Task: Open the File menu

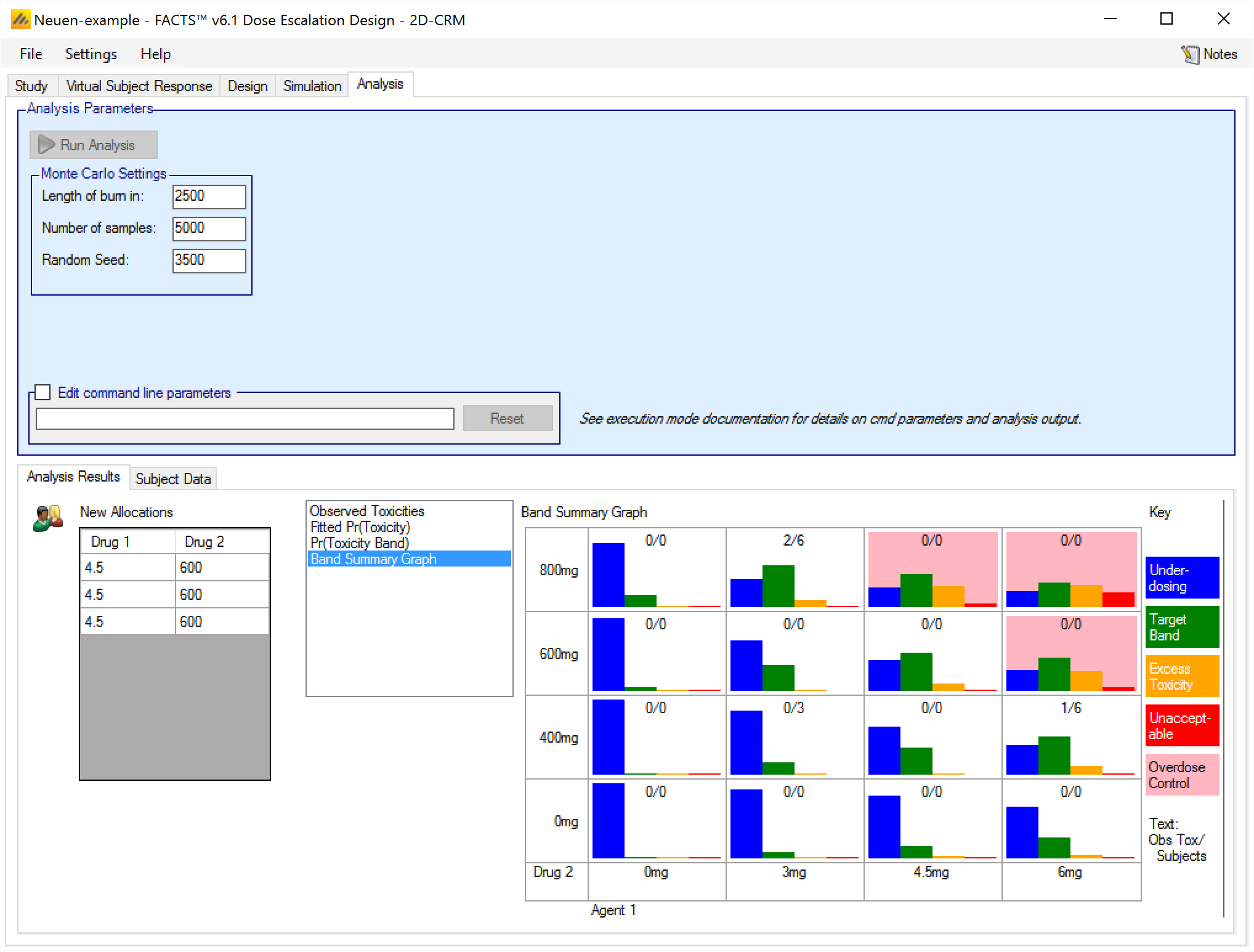Action: coord(31,54)
